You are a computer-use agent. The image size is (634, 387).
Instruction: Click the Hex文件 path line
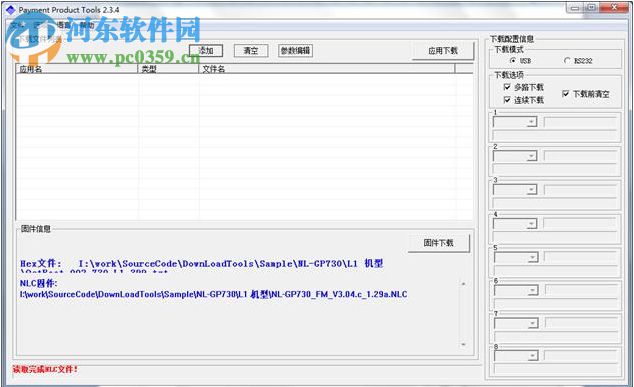(202, 264)
